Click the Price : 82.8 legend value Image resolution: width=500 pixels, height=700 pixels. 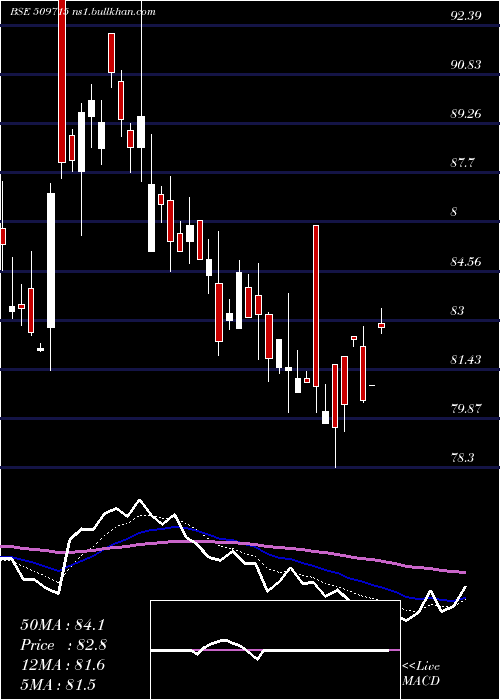63,645
